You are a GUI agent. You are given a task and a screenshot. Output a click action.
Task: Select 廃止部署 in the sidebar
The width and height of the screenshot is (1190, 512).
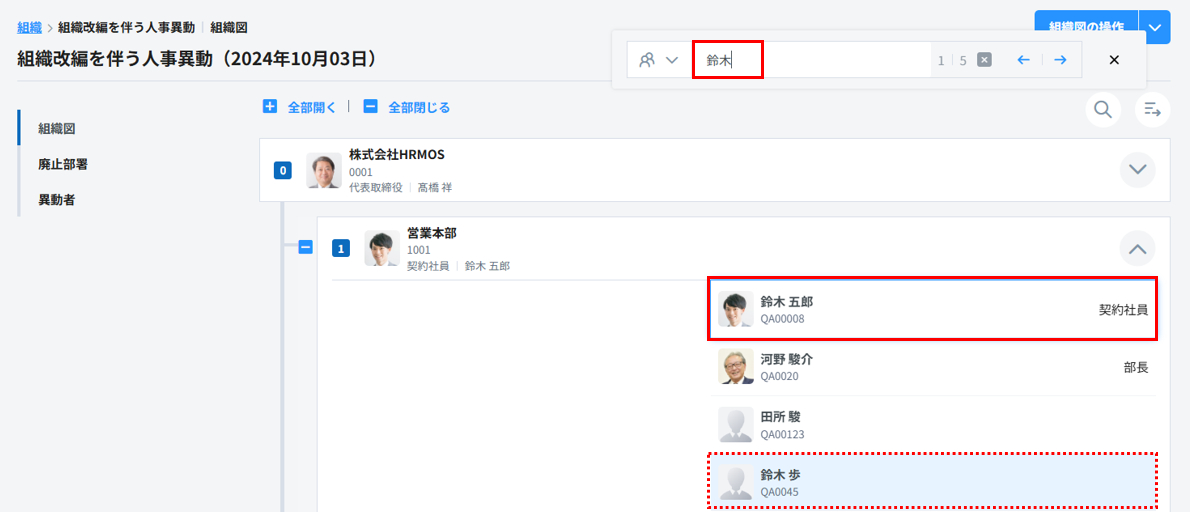pyautogui.click(x=63, y=164)
